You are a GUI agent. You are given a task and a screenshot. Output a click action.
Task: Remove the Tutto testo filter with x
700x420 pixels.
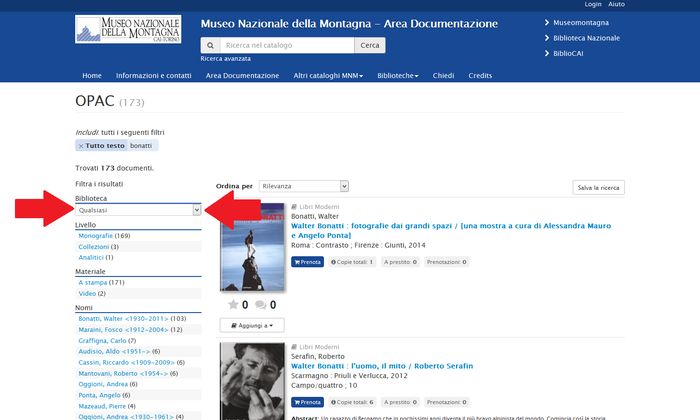coord(81,146)
